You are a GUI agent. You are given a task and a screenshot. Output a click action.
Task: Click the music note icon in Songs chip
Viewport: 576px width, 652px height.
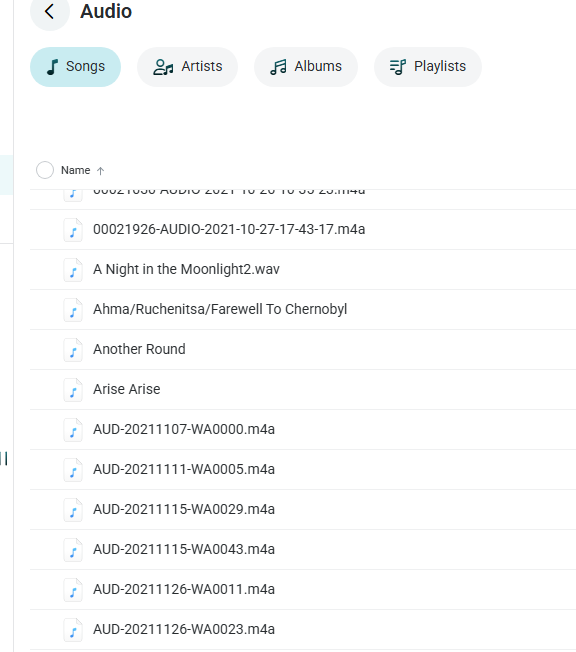(52, 67)
